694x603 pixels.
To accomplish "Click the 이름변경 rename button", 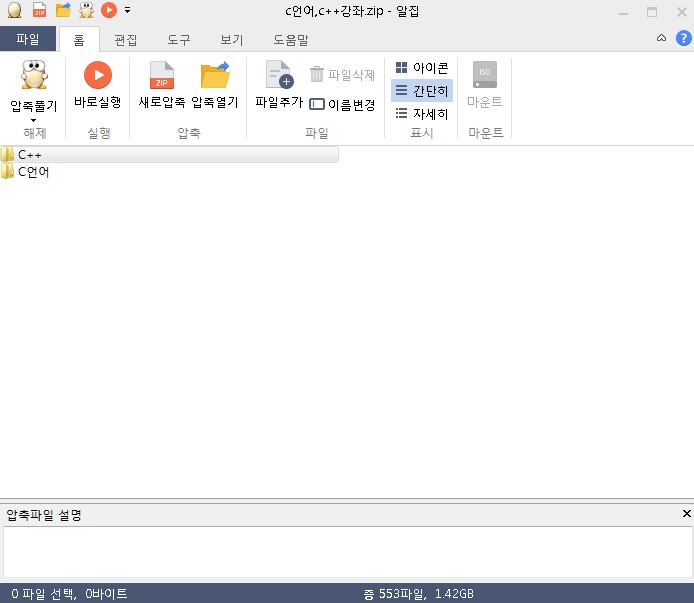I will [x=342, y=104].
